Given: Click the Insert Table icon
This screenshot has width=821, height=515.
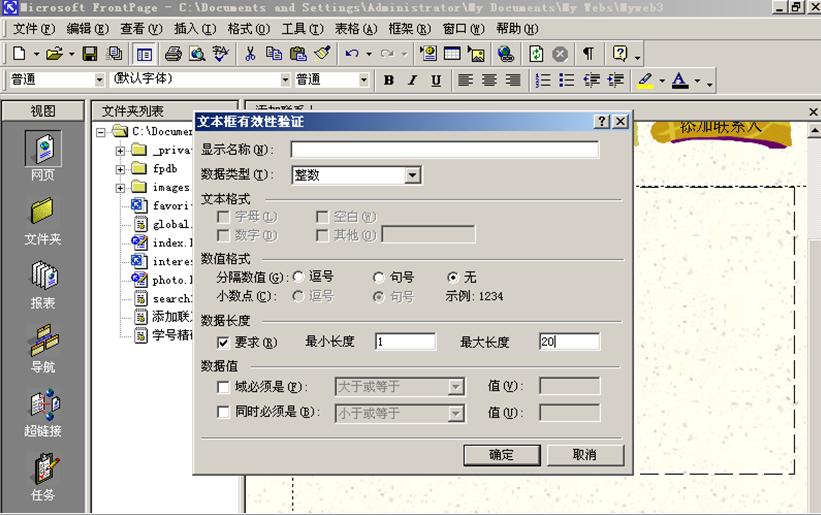Looking at the screenshot, I should 452,53.
